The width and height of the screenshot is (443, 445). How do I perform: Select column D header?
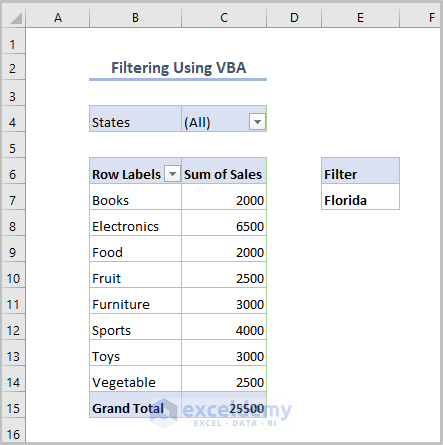click(x=294, y=17)
